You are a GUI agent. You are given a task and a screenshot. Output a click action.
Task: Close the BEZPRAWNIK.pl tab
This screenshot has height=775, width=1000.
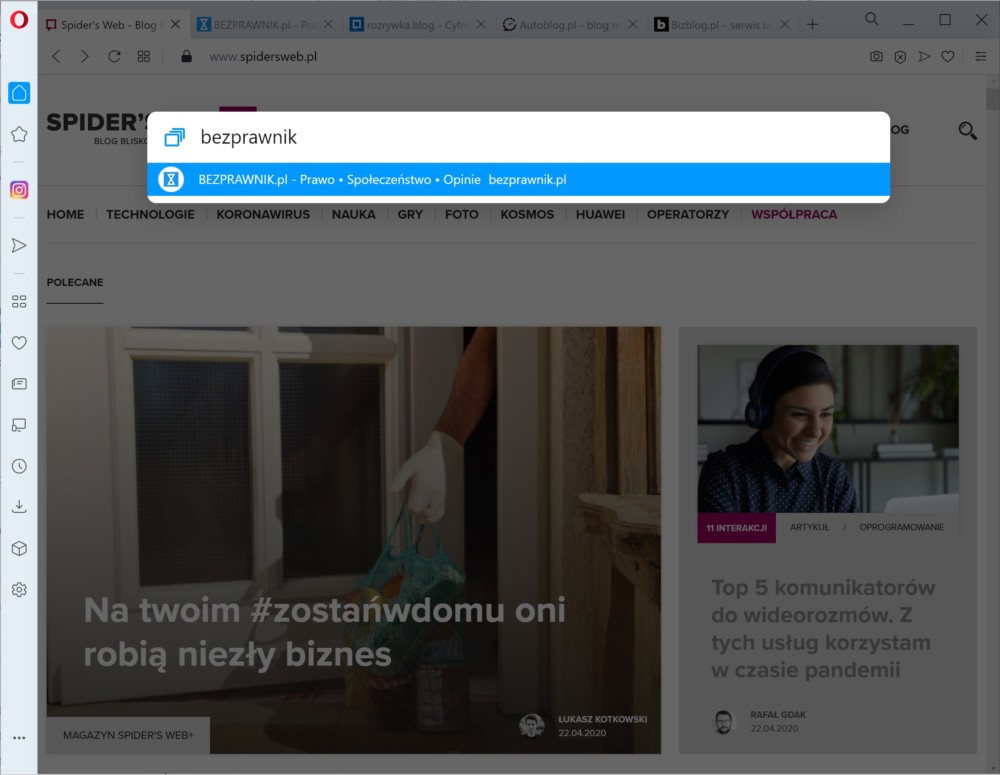coord(328,24)
